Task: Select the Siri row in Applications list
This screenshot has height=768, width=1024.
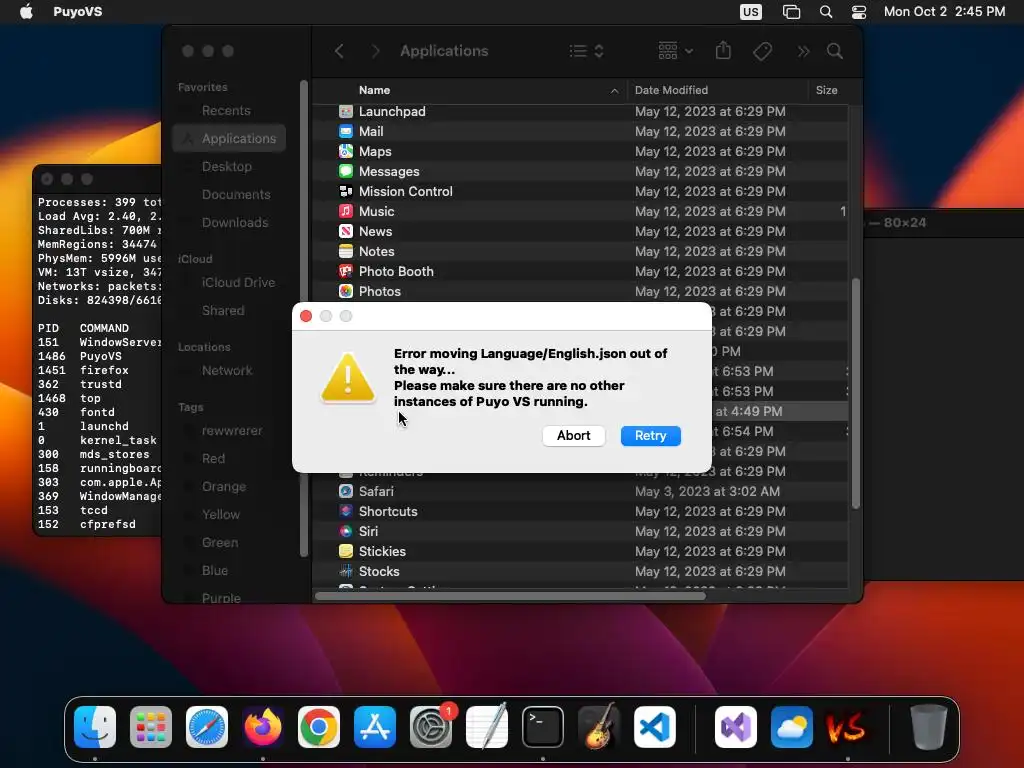Action: pos(581,532)
